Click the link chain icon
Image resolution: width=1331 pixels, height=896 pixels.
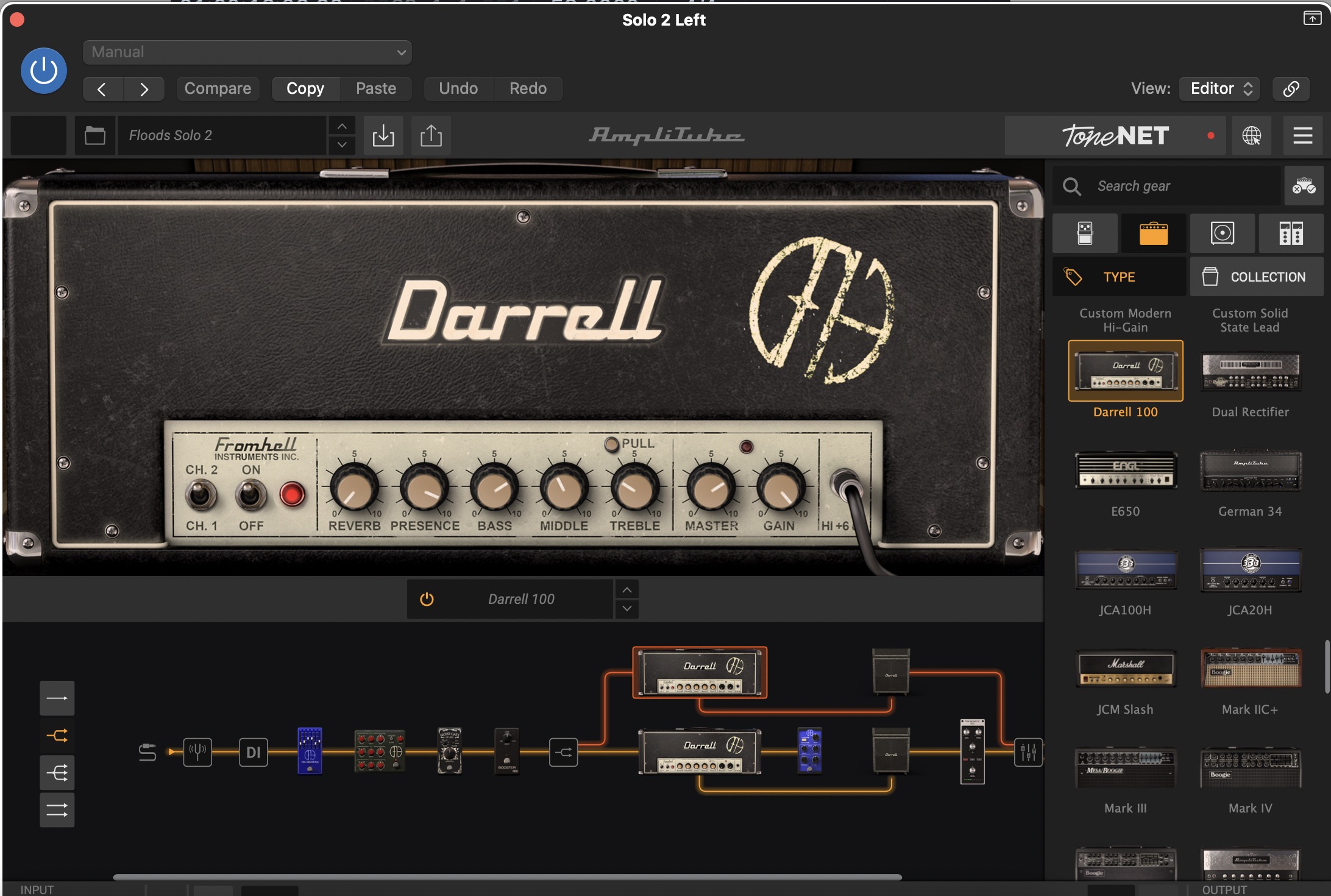[x=1291, y=89]
